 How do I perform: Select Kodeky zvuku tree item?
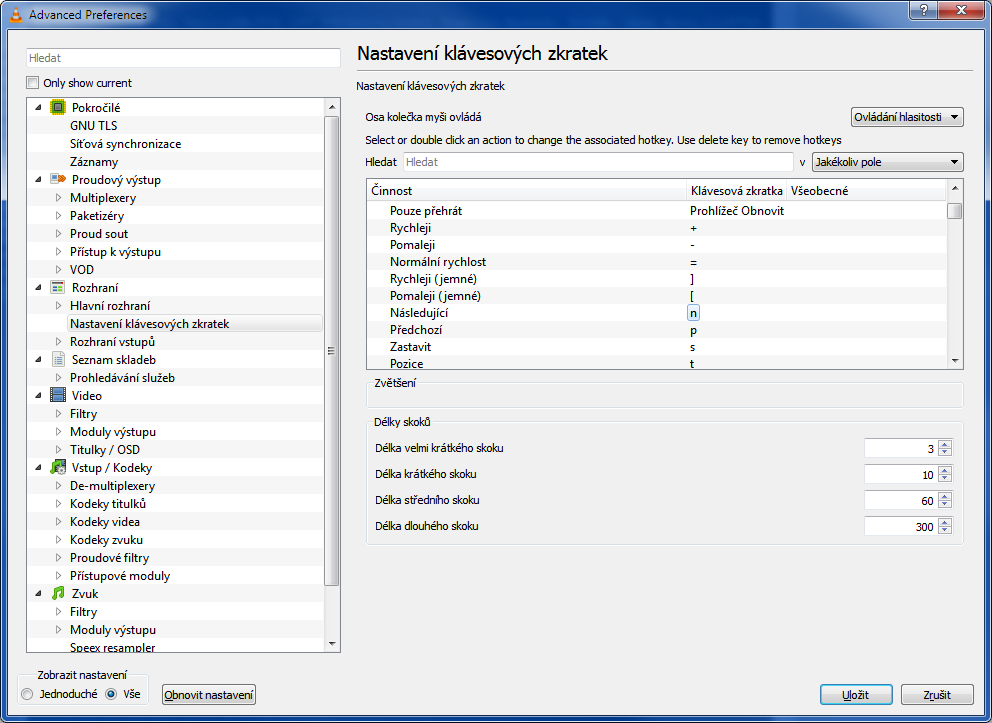106,540
